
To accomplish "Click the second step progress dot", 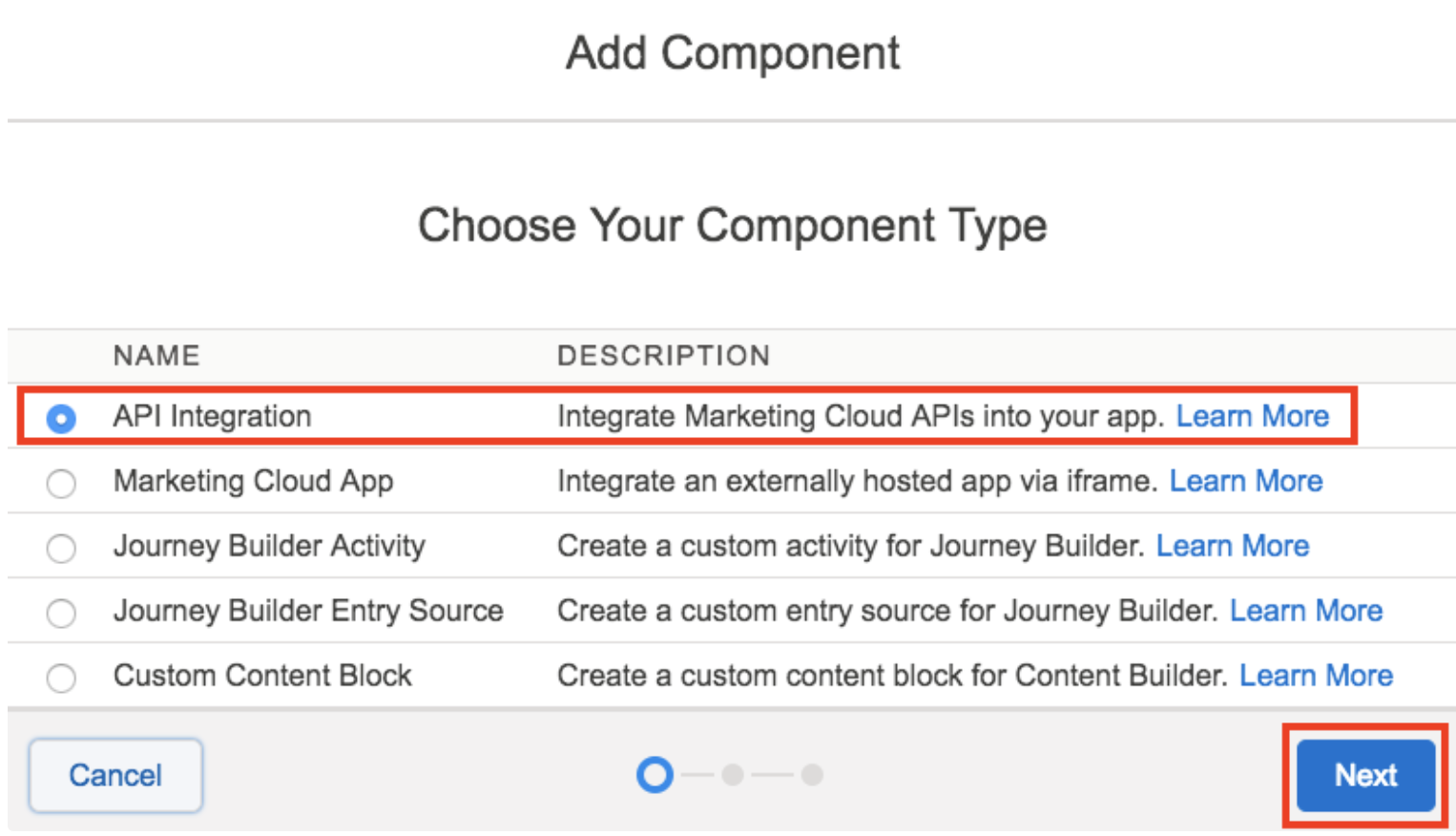I will point(733,775).
